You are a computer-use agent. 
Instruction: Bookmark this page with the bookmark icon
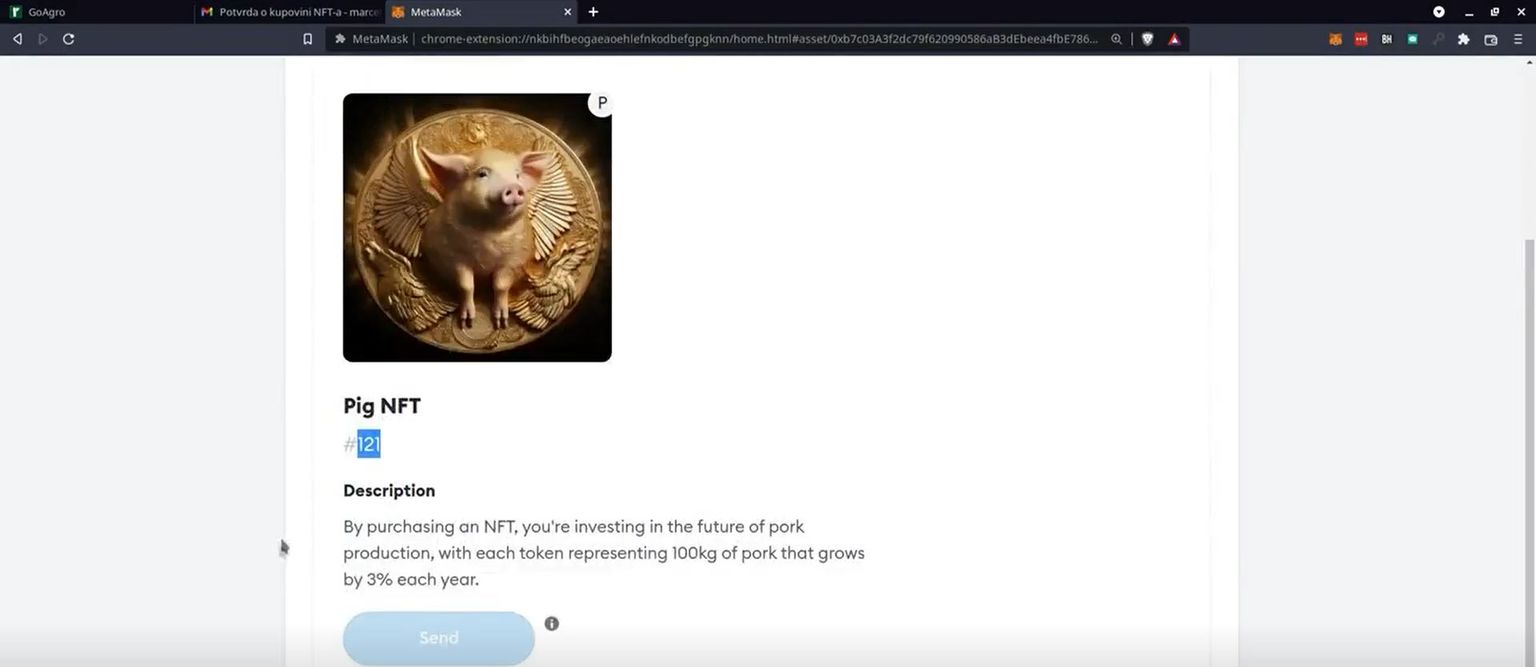[x=308, y=39]
